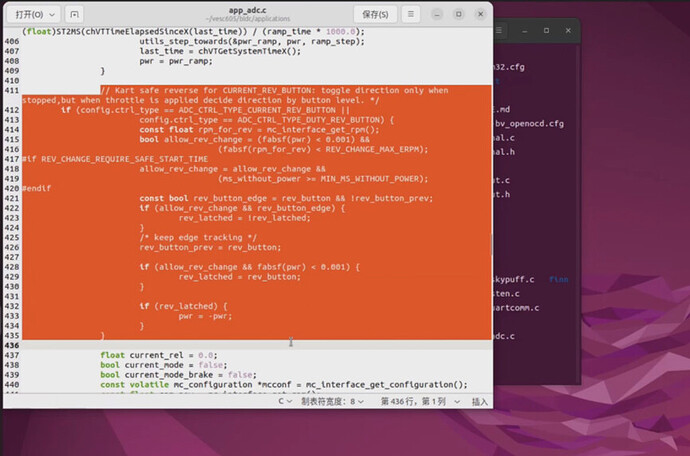
Task: Click line 423 'rev_latched = !rev_latched;'
Action: (x=244, y=218)
